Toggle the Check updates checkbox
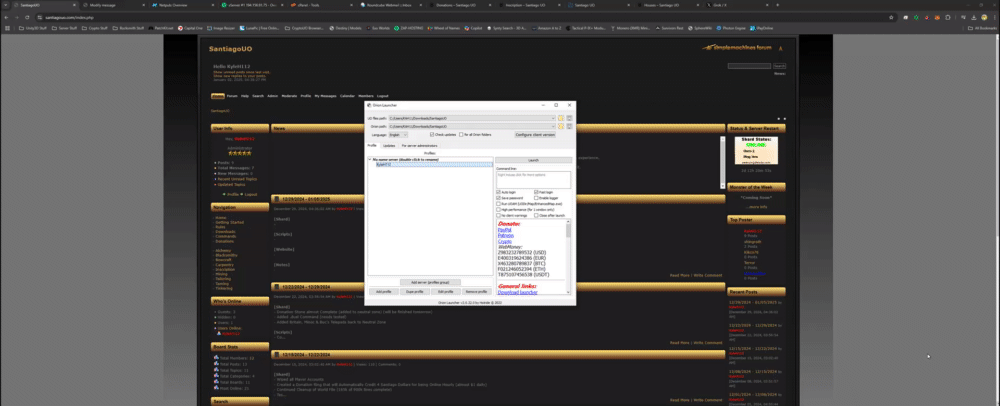 click(430, 134)
